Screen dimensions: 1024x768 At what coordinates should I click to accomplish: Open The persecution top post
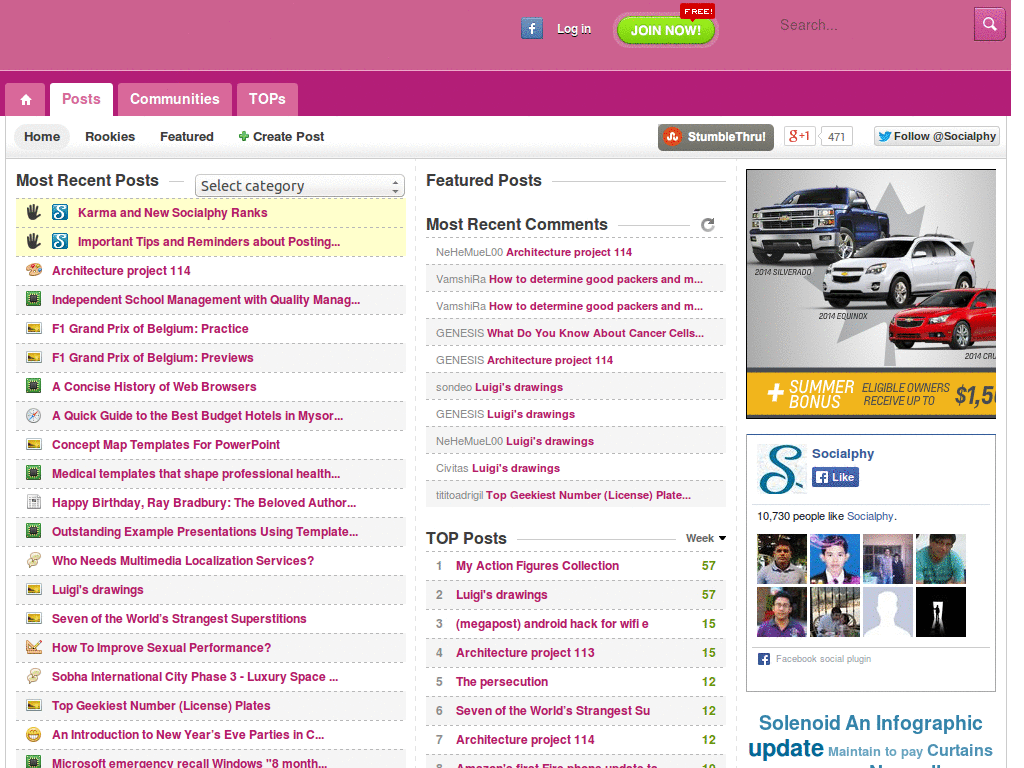click(502, 682)
